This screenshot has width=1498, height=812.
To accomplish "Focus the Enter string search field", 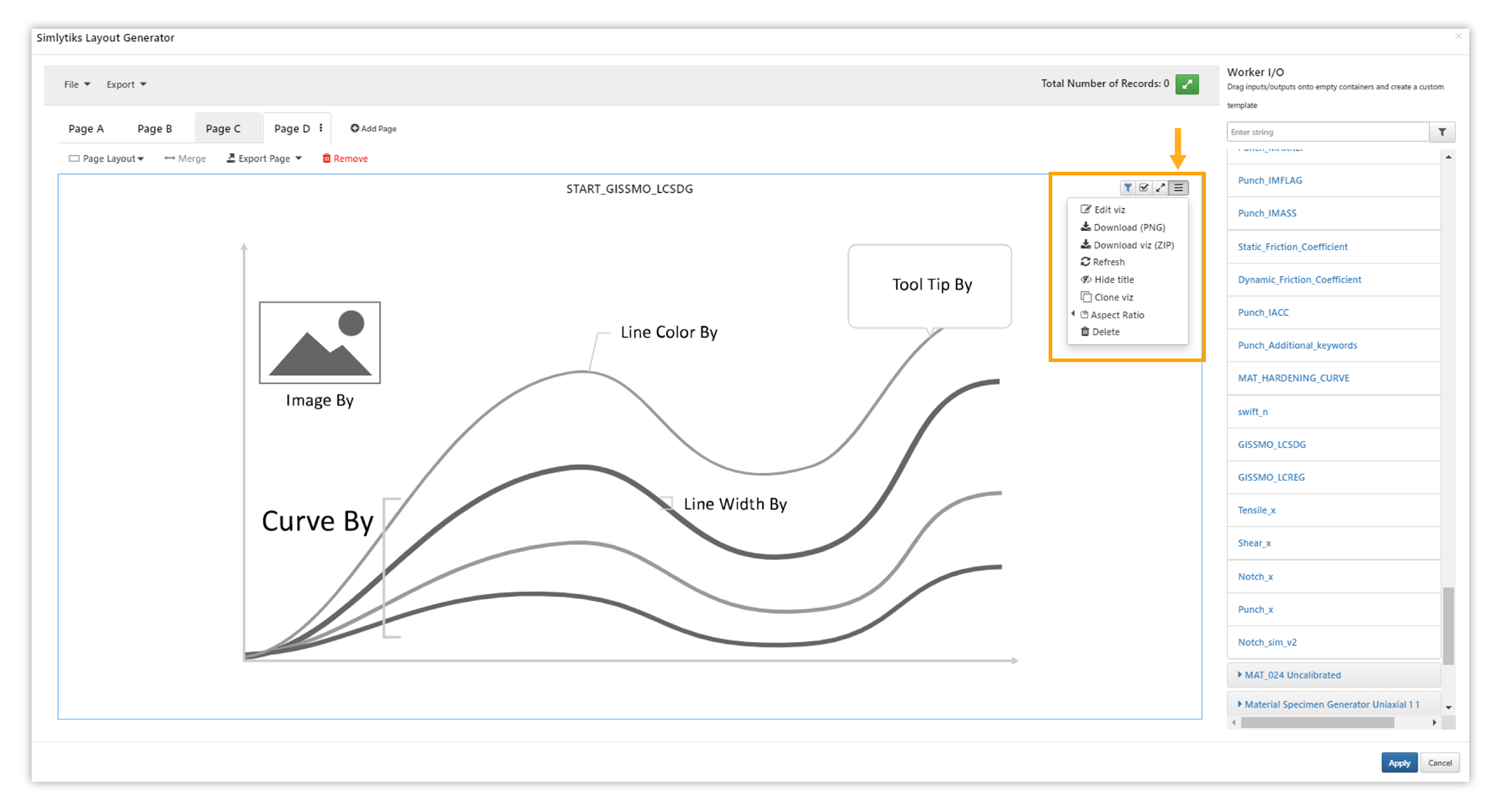I will tap(1328, 132).
